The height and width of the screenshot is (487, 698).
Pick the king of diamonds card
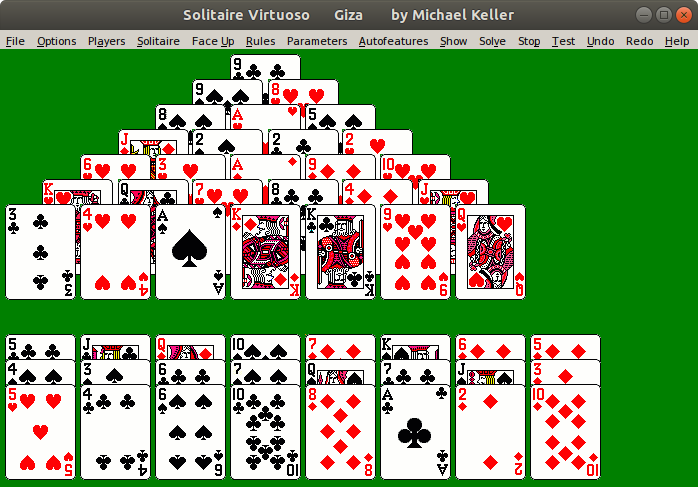pos(265,252)
